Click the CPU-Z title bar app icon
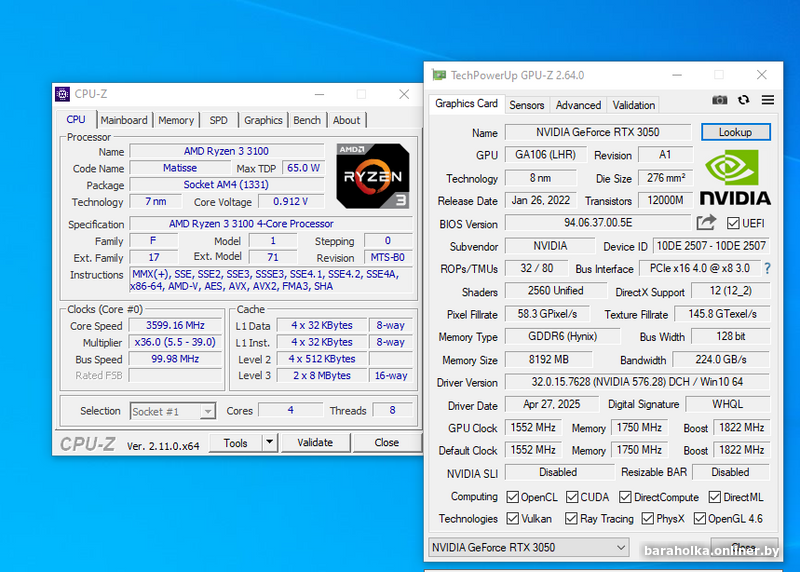 point(62,94)
